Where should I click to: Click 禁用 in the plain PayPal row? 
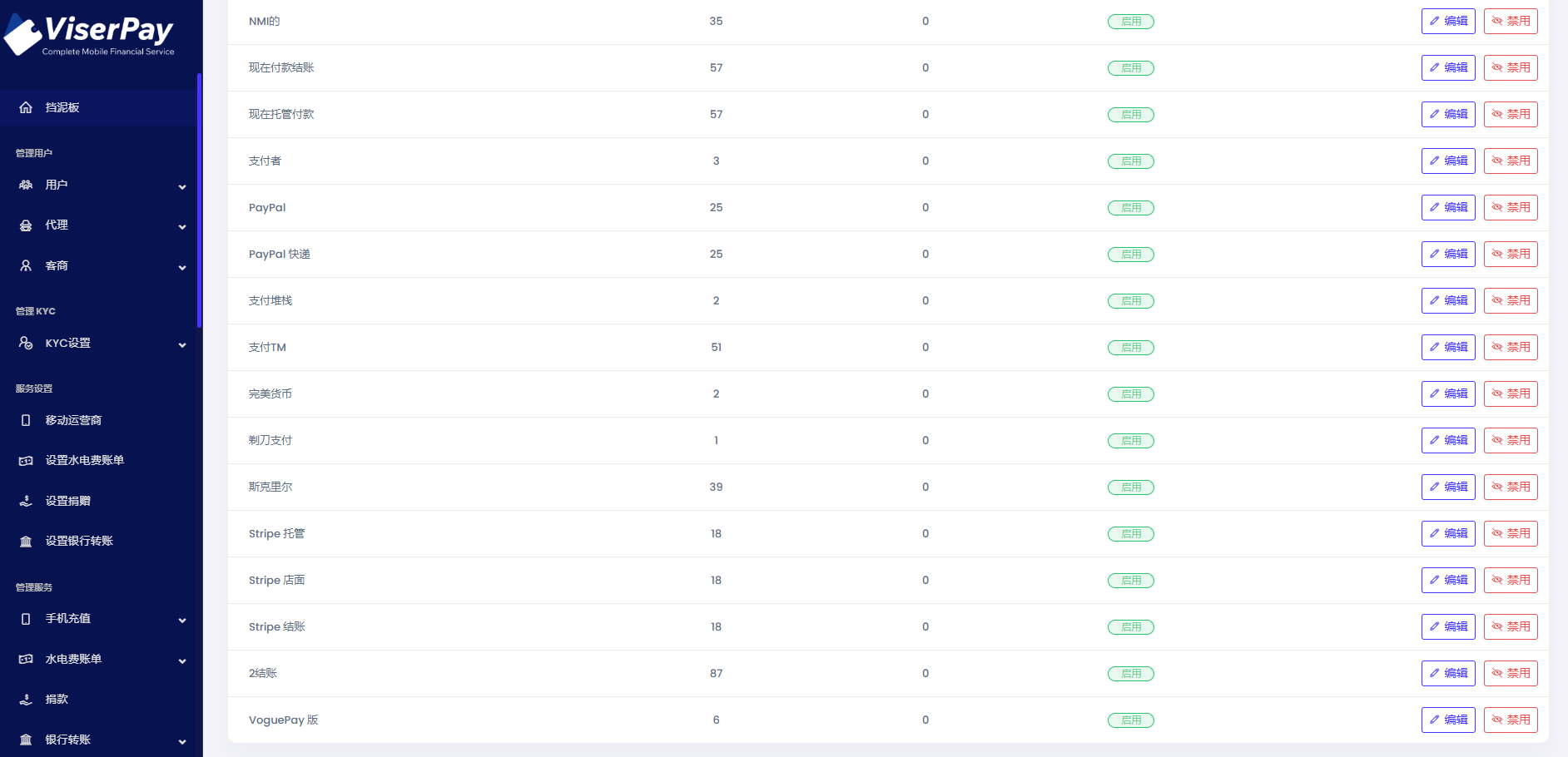[x=1511, y=207]
